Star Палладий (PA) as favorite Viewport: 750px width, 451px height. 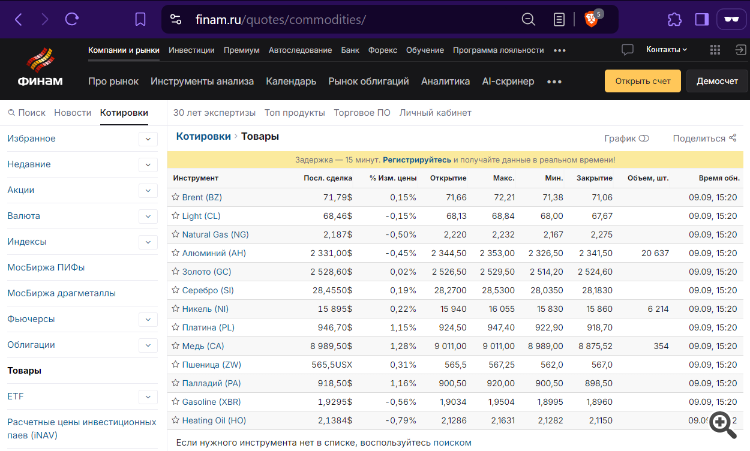click(176, 383)
